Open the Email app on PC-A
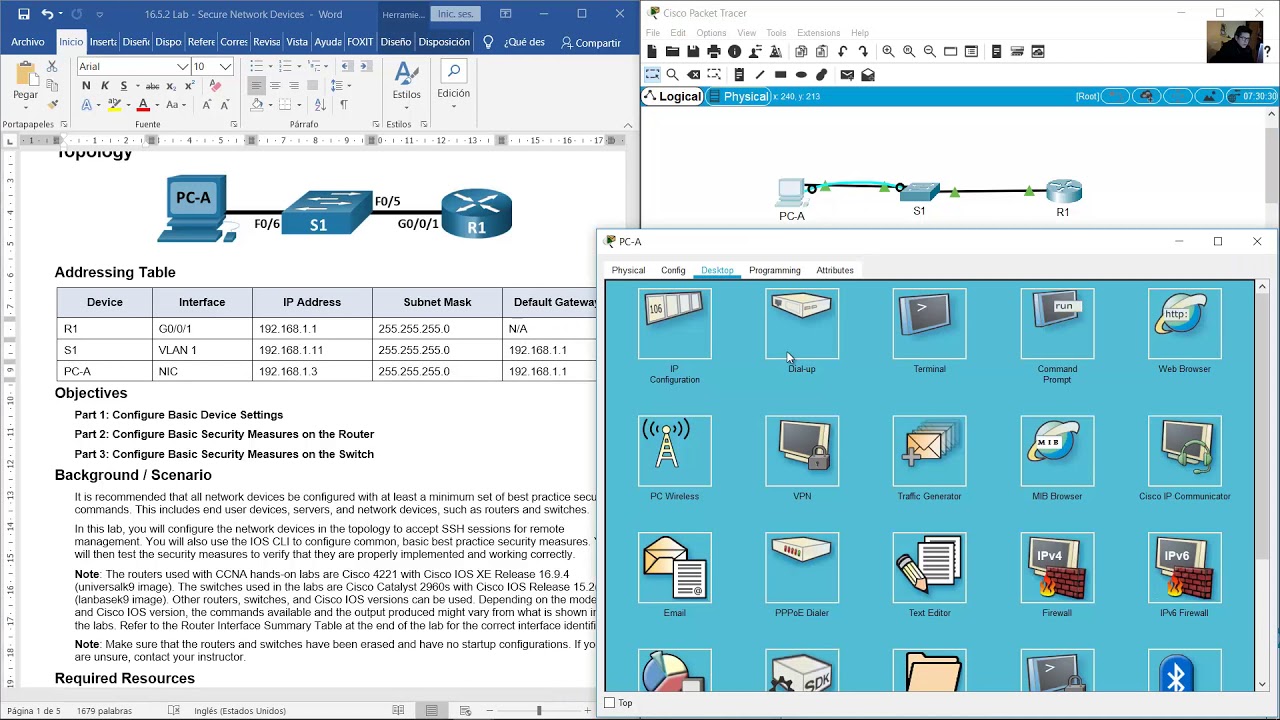The height and width of the screenshot is (720, 1280). coord(675,568)
